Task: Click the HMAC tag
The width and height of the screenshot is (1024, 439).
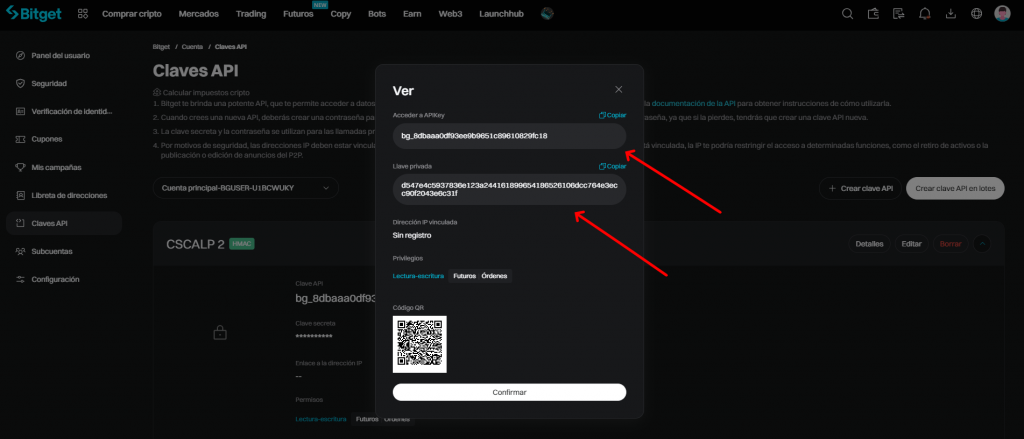Action: pyautogui.click(x=242, y=244)
